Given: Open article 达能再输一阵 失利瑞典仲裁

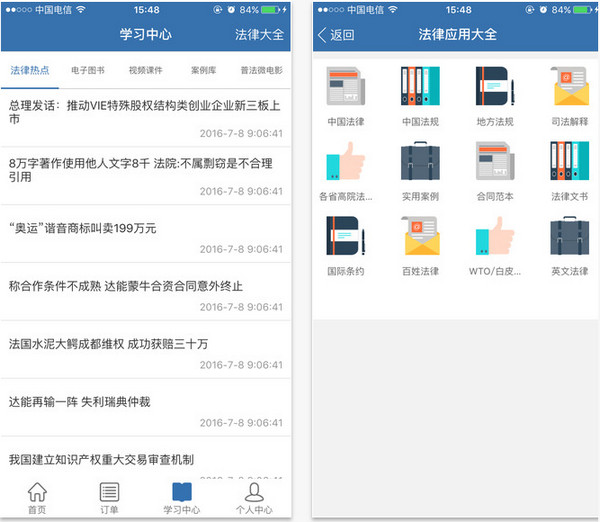Looking at the screenshot, I should pos(146,408).
